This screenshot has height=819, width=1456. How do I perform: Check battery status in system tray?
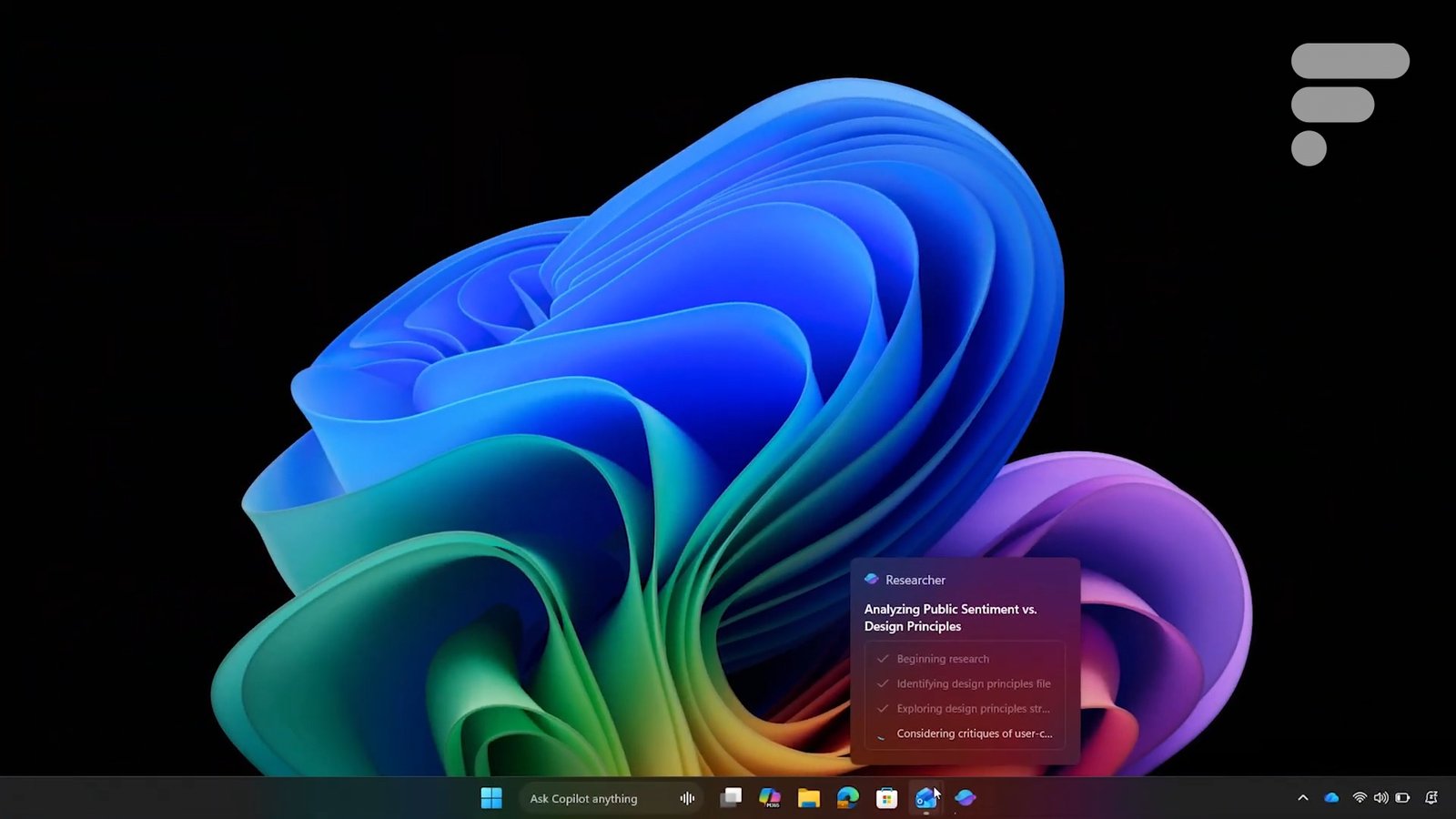point(1402,798)
